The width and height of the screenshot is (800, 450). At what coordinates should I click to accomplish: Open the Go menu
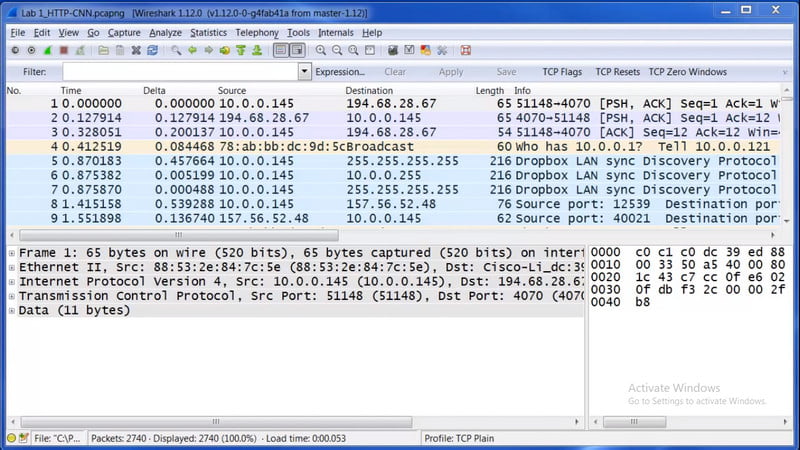click(x=93, y=33)
